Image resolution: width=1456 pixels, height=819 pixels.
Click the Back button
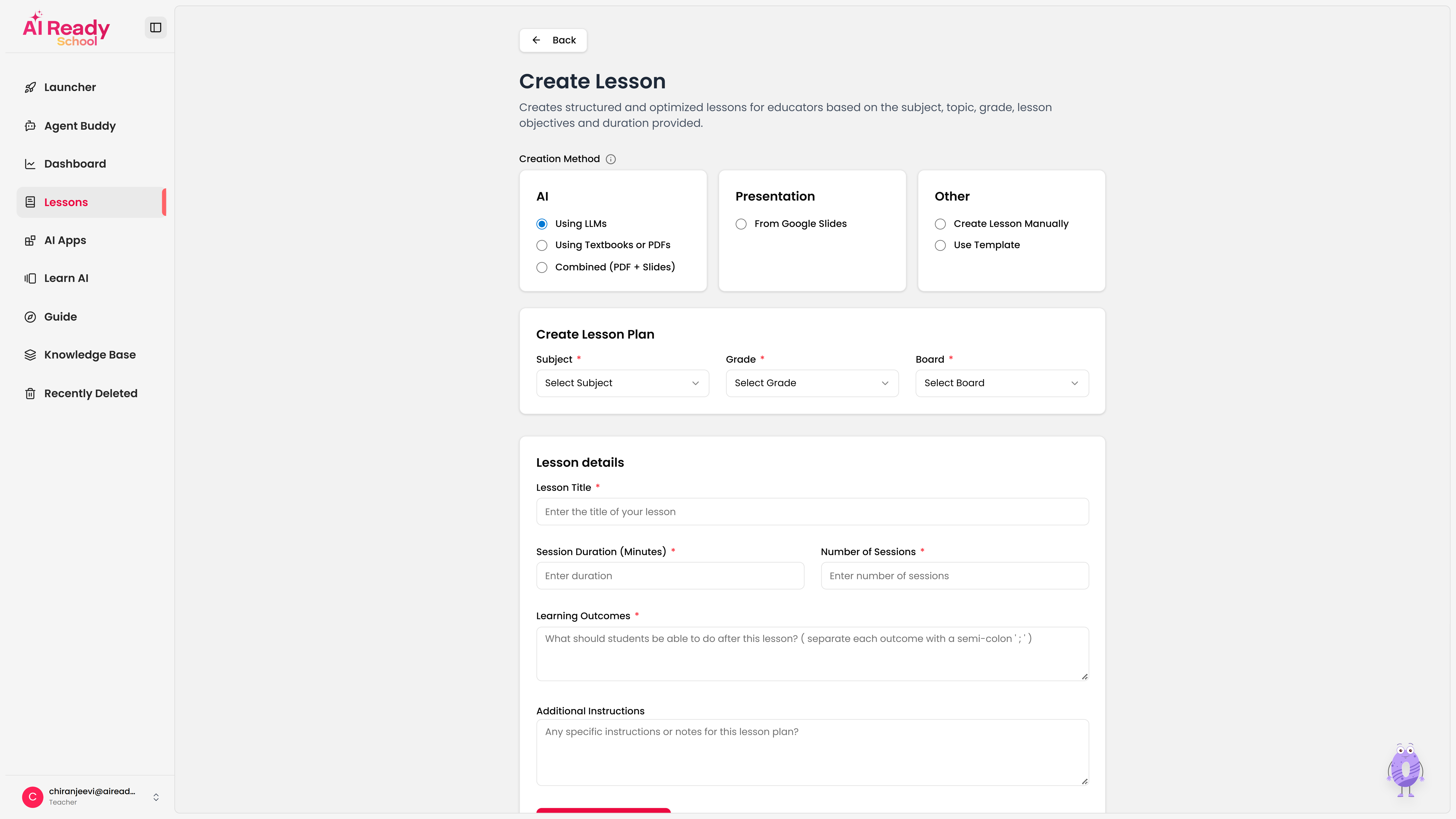tap(553, 40)
